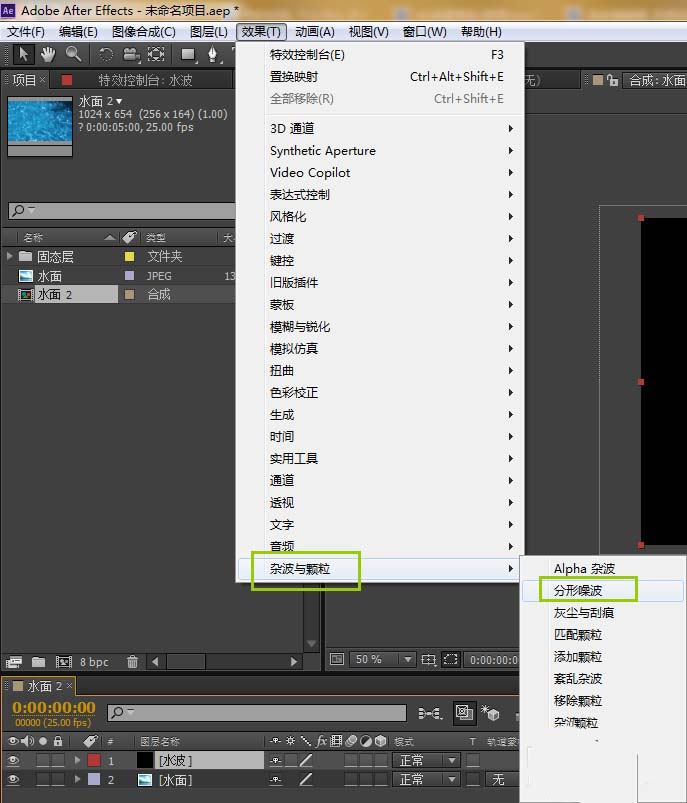Expand the 固态层 folder in project panel

tap(9, 256)
